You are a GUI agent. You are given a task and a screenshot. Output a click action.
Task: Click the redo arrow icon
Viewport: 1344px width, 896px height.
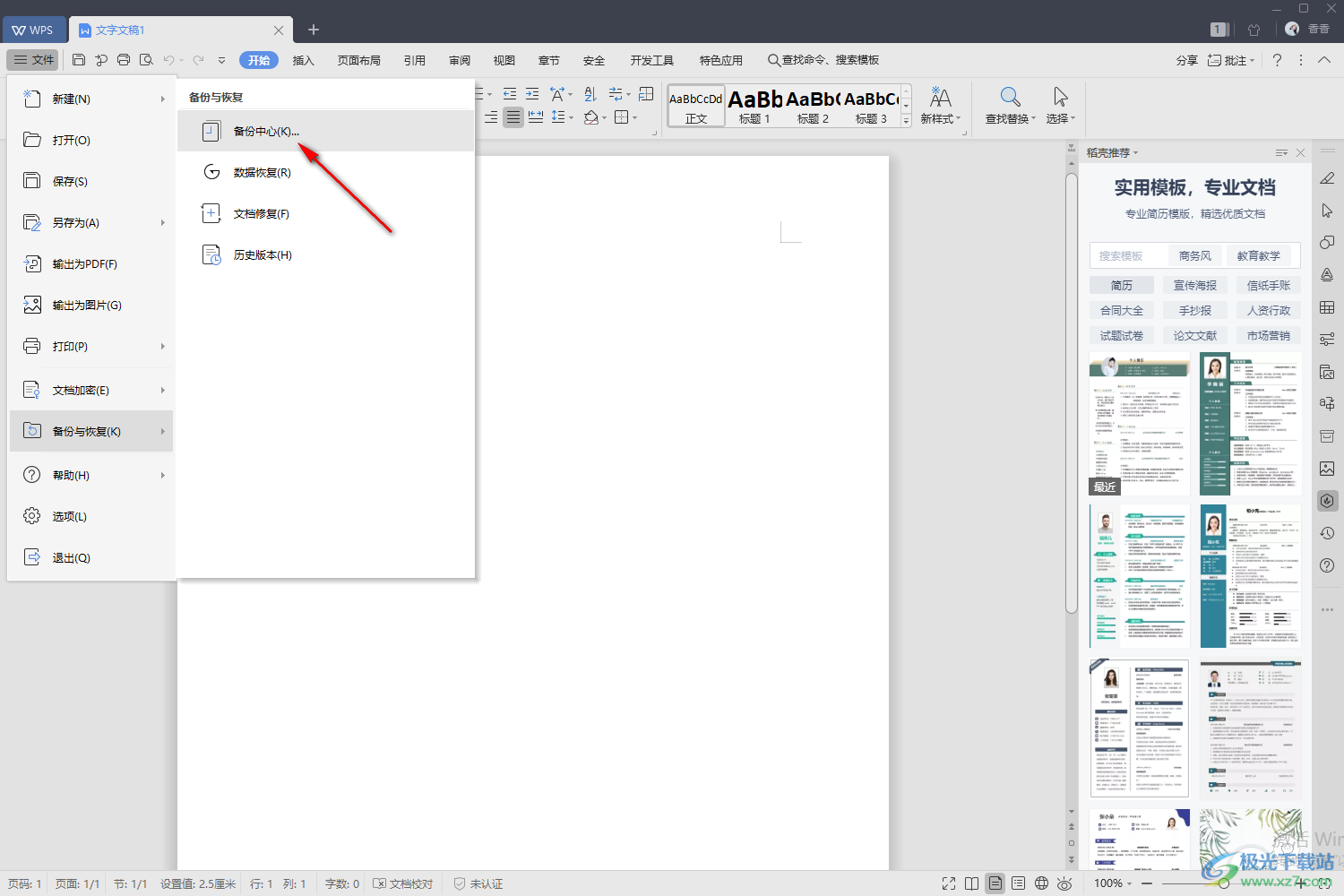click(198, 60)
